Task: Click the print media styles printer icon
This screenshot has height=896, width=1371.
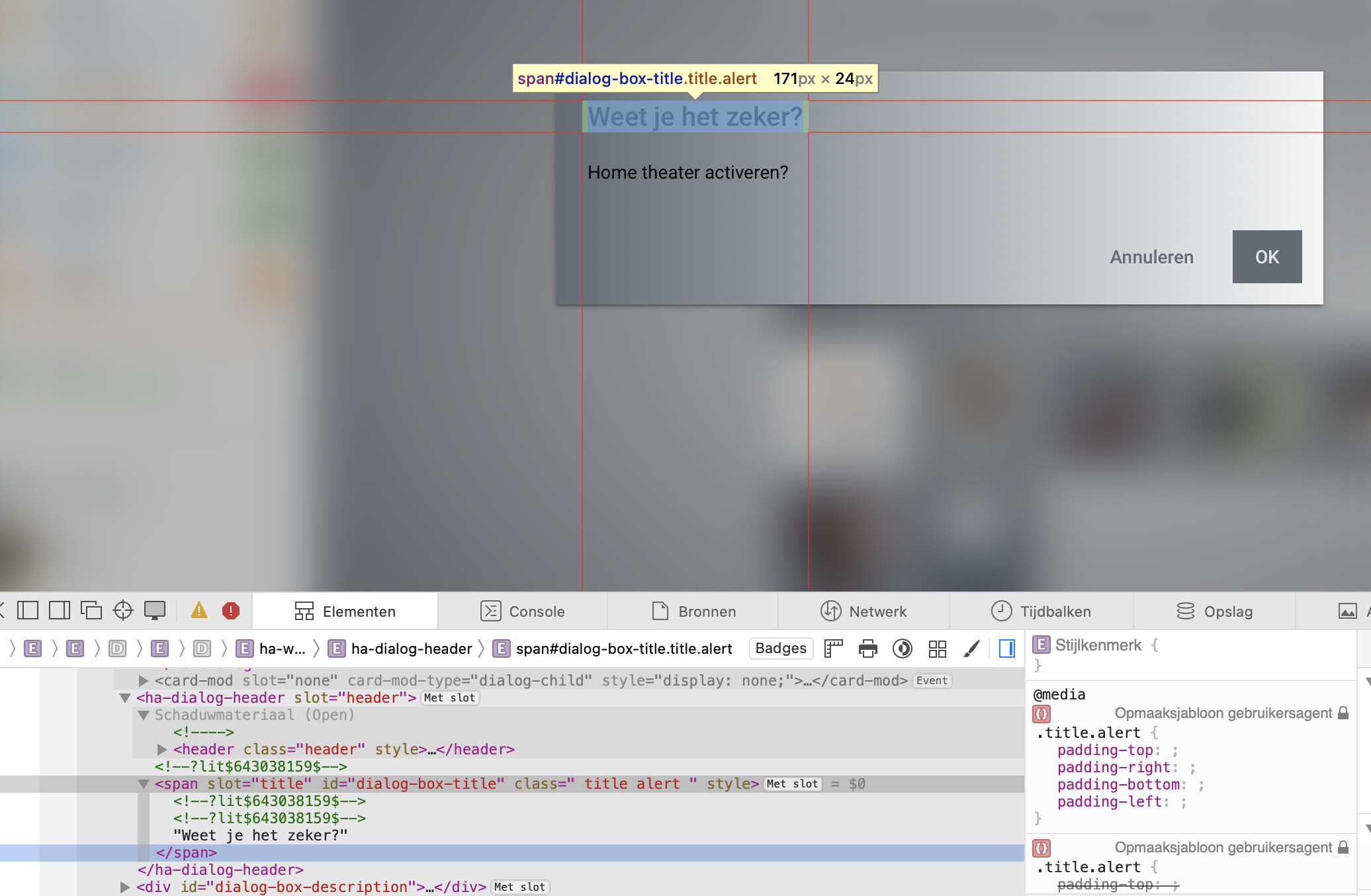Action: coord(867,649)
